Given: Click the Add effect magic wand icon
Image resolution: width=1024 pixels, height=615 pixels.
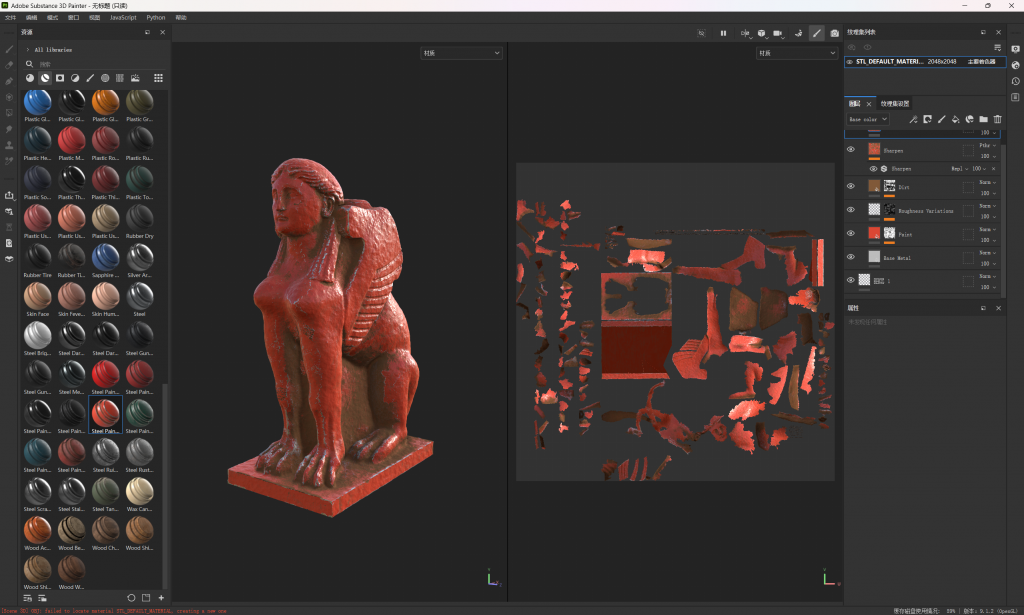Looking at the screenshot, I should [x=913, y=119].
